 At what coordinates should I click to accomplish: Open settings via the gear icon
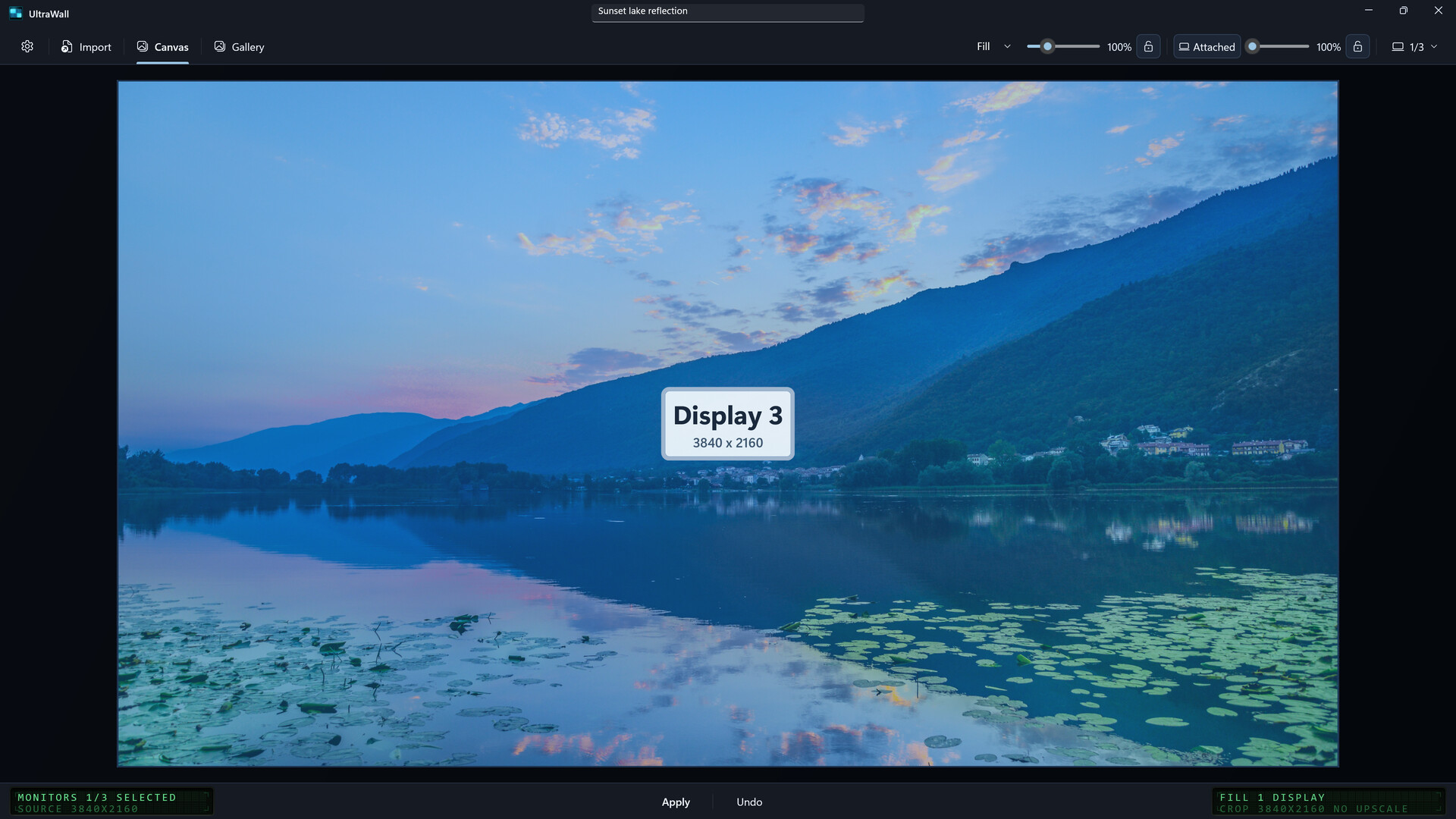[x=27, y=46]
